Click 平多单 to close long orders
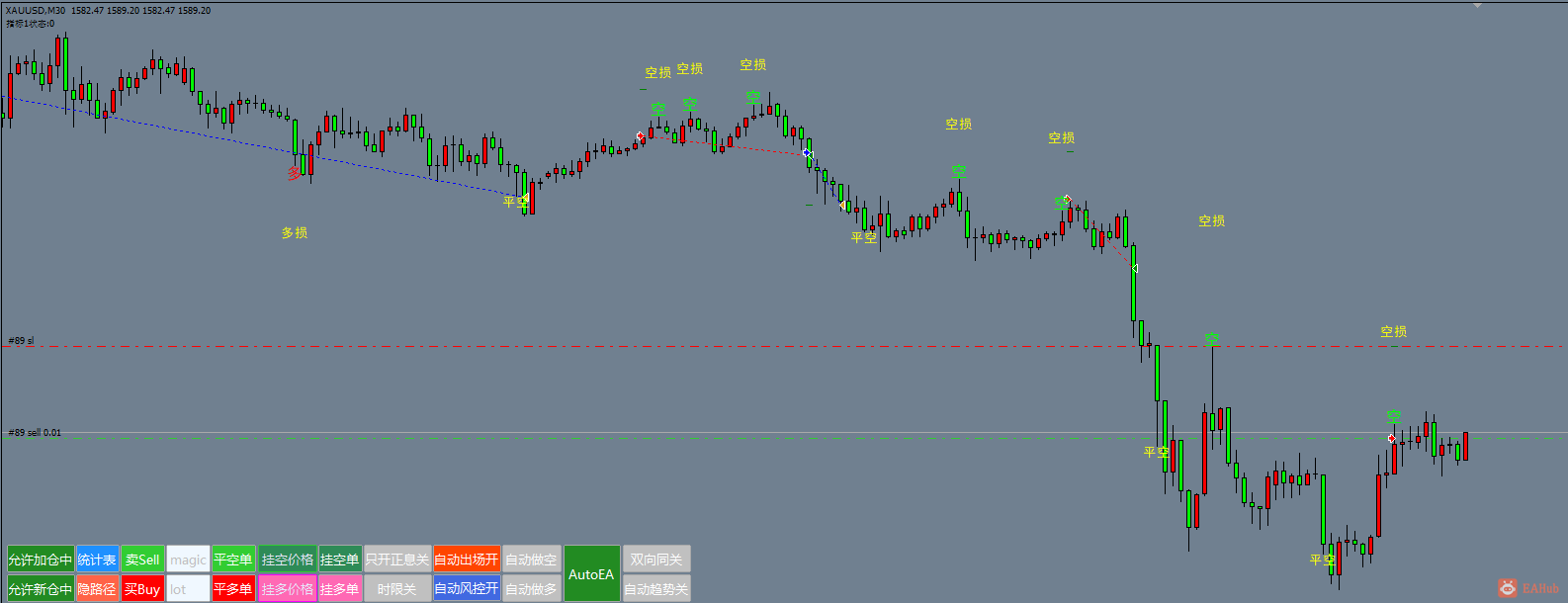 click(233, 589)
